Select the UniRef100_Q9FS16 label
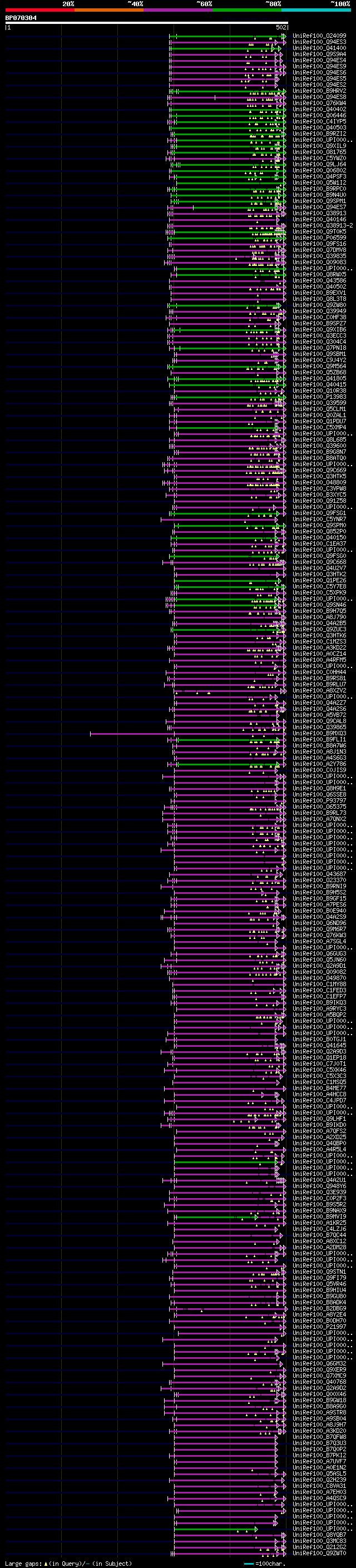 click(x=319, y=244)
